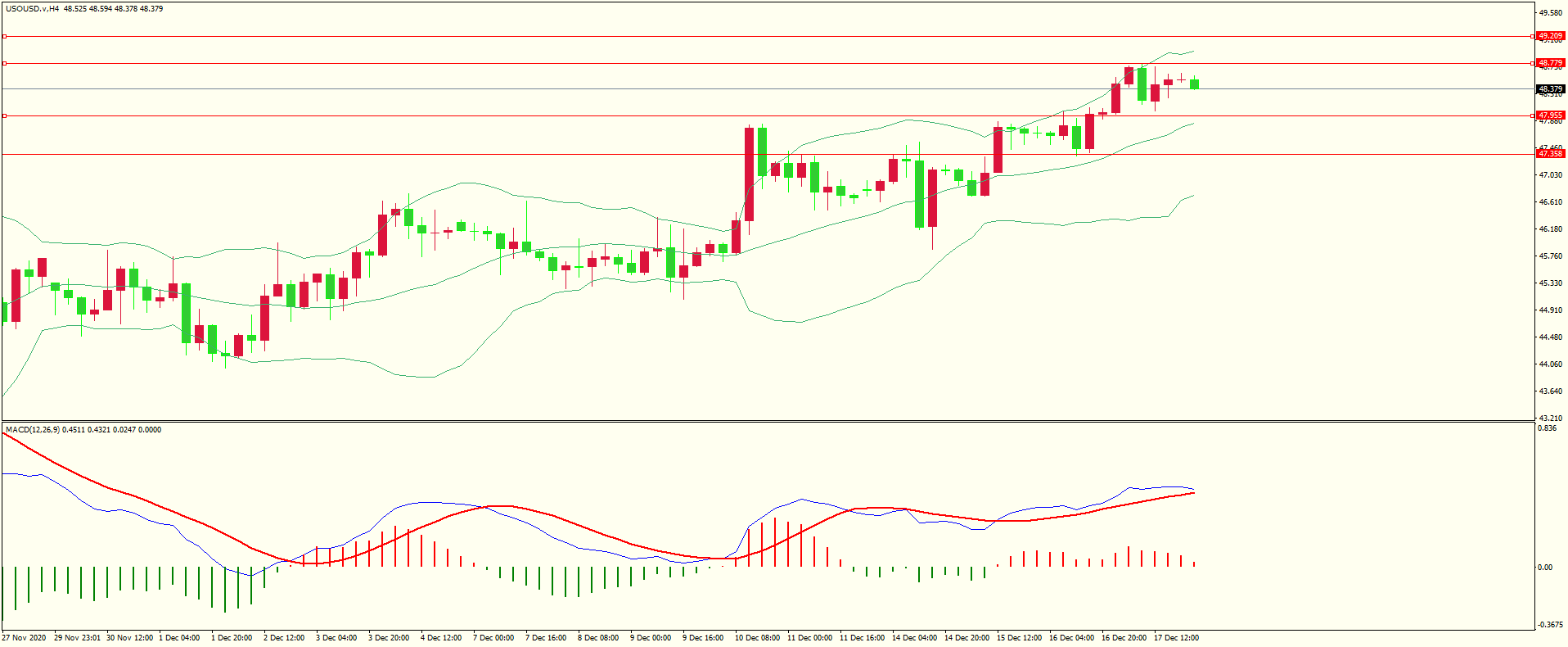Click the 17 Dec 12:00 time label

click(x=1176, y=638)
